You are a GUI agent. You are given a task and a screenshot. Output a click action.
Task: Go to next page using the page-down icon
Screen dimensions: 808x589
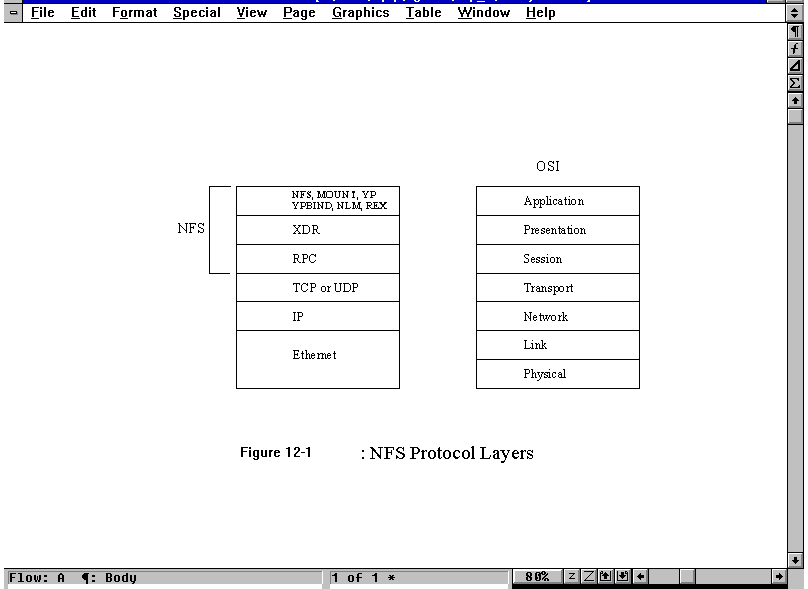pyautogui.click(x=622, y=577)
